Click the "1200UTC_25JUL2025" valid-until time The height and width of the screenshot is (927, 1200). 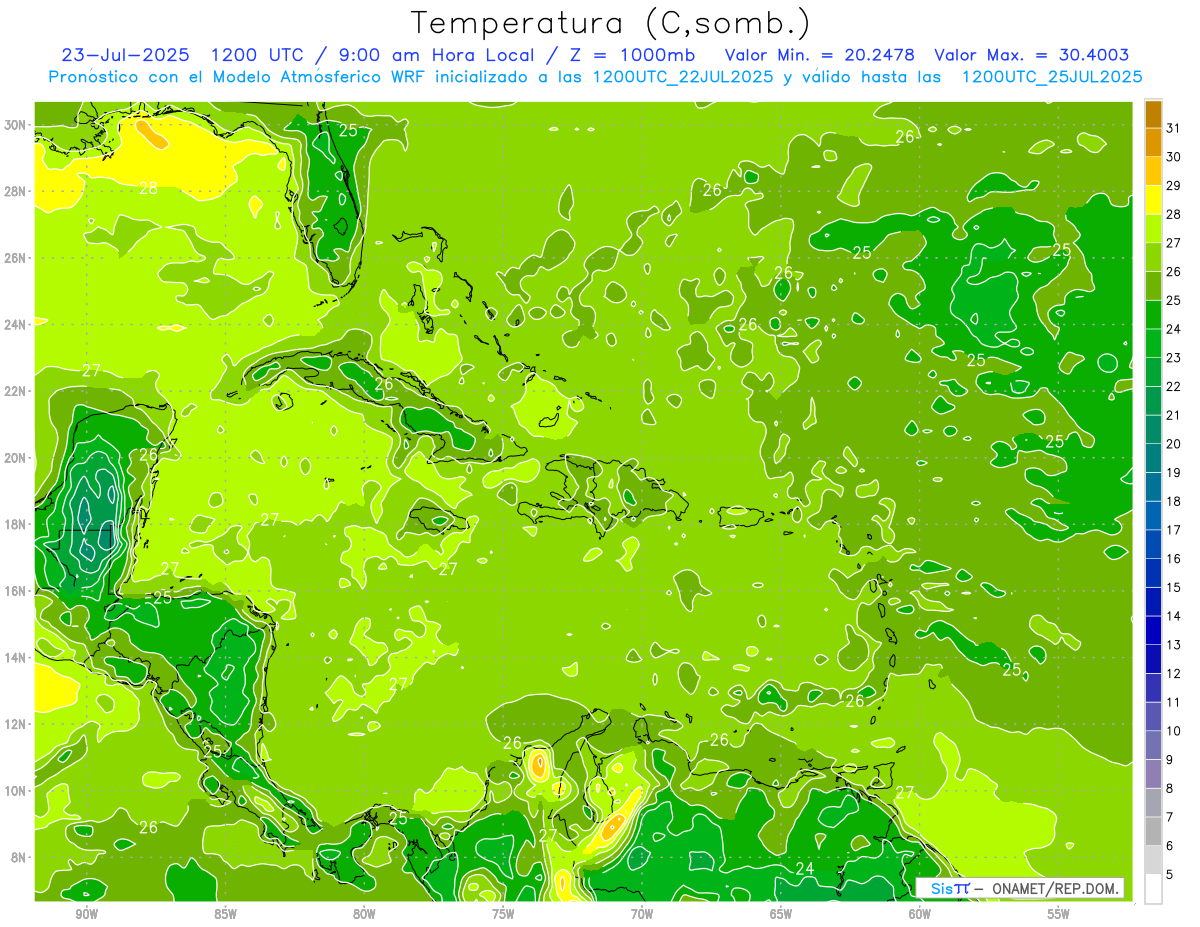tap(1052, 77)
